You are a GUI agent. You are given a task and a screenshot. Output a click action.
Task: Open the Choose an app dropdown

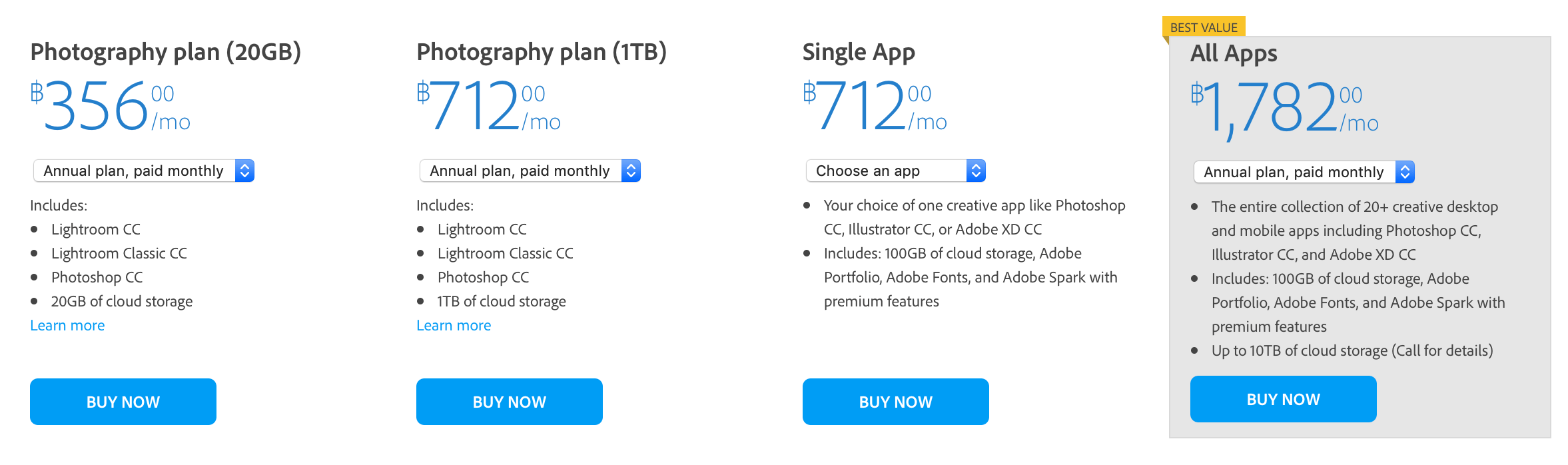click(886, 171)
